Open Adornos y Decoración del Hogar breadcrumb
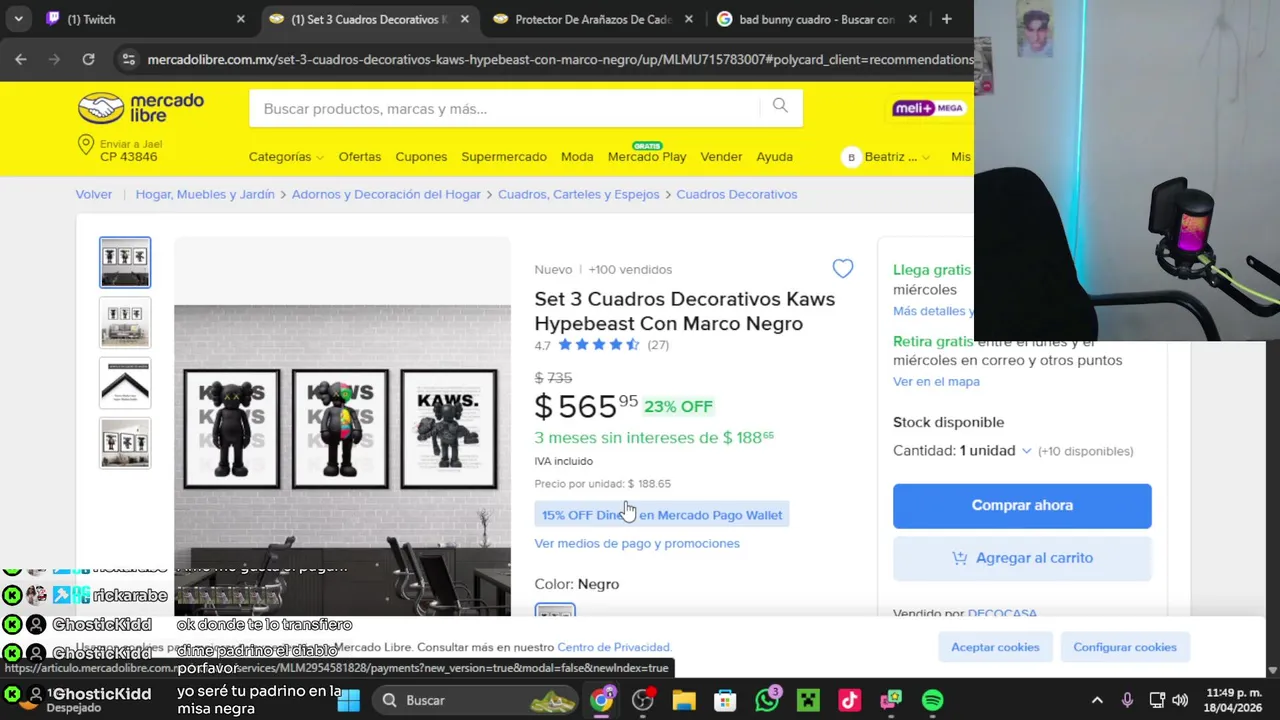 pyautogui.click(x=386, y=194)
